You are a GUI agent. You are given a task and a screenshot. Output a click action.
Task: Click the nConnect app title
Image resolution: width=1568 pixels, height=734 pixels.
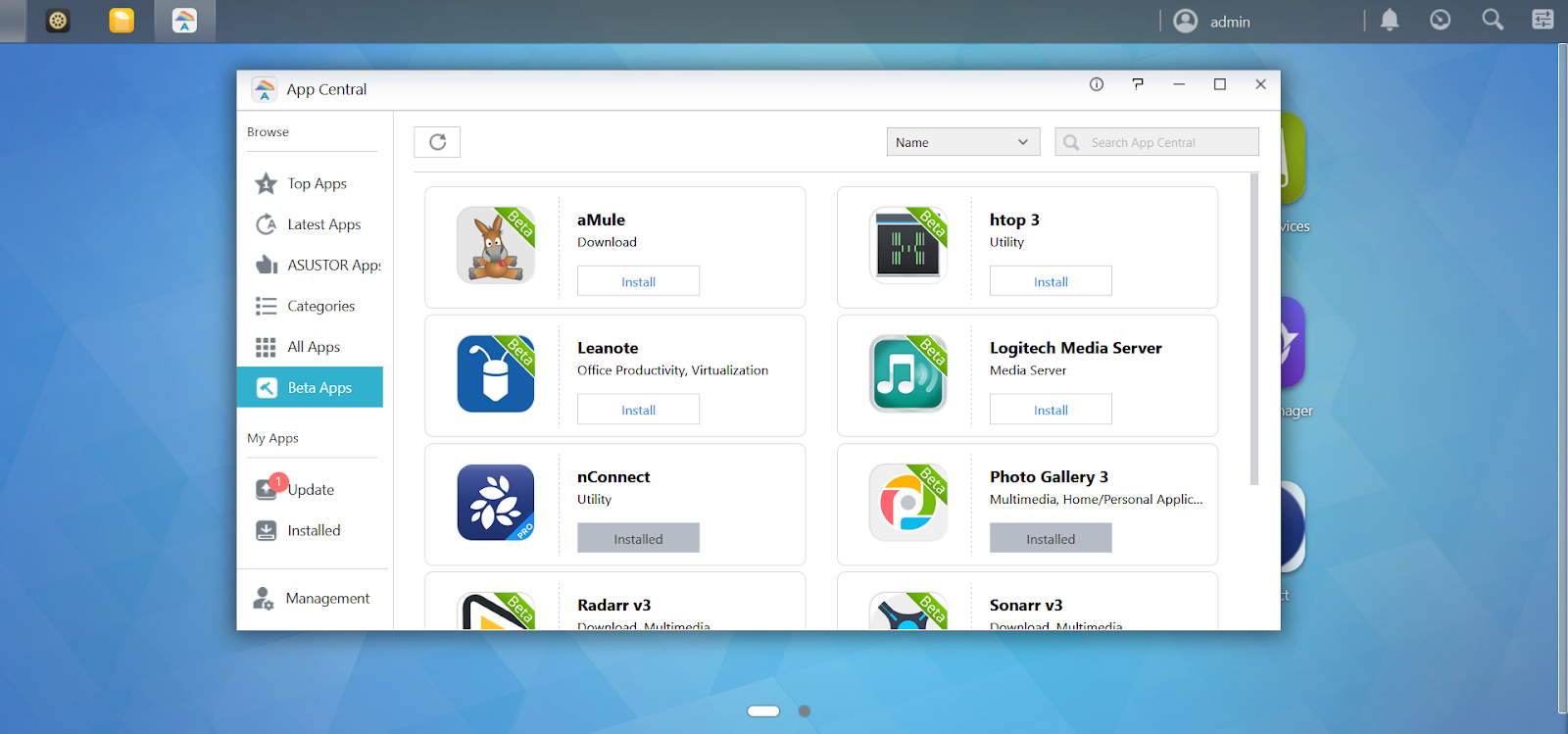tap(613, 477)
